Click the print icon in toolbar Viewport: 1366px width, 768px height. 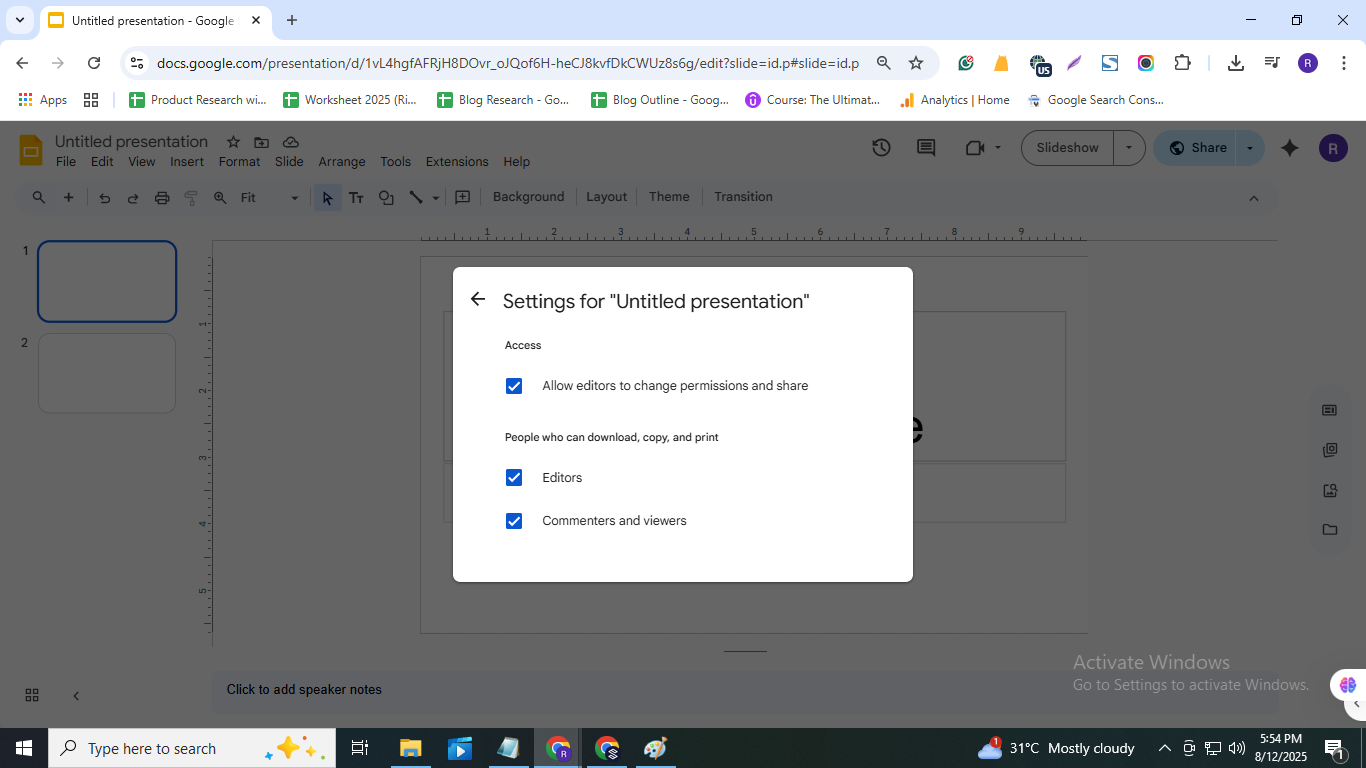tap(162, 198)
